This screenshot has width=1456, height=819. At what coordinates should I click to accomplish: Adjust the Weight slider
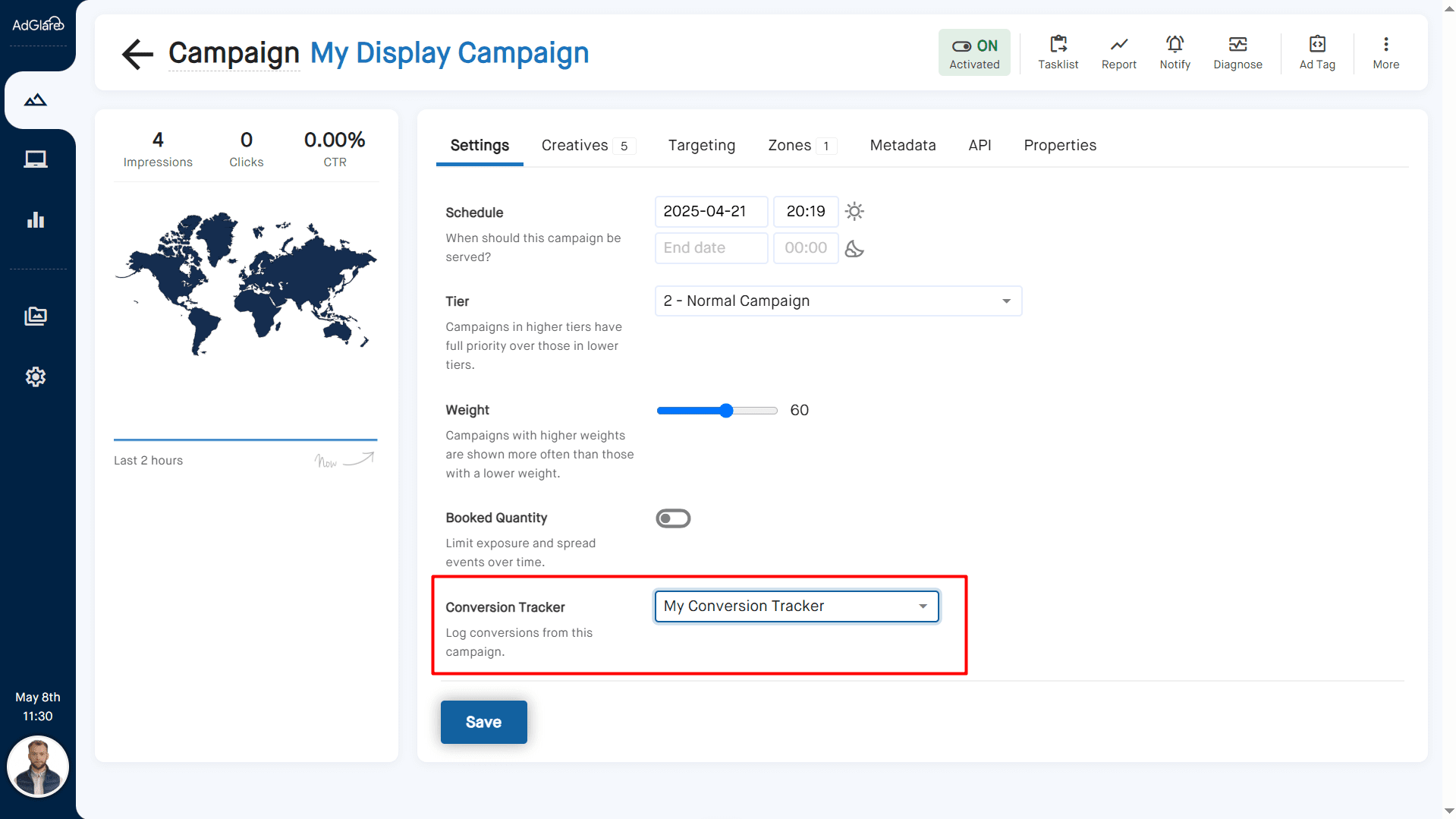click(725, 410)
